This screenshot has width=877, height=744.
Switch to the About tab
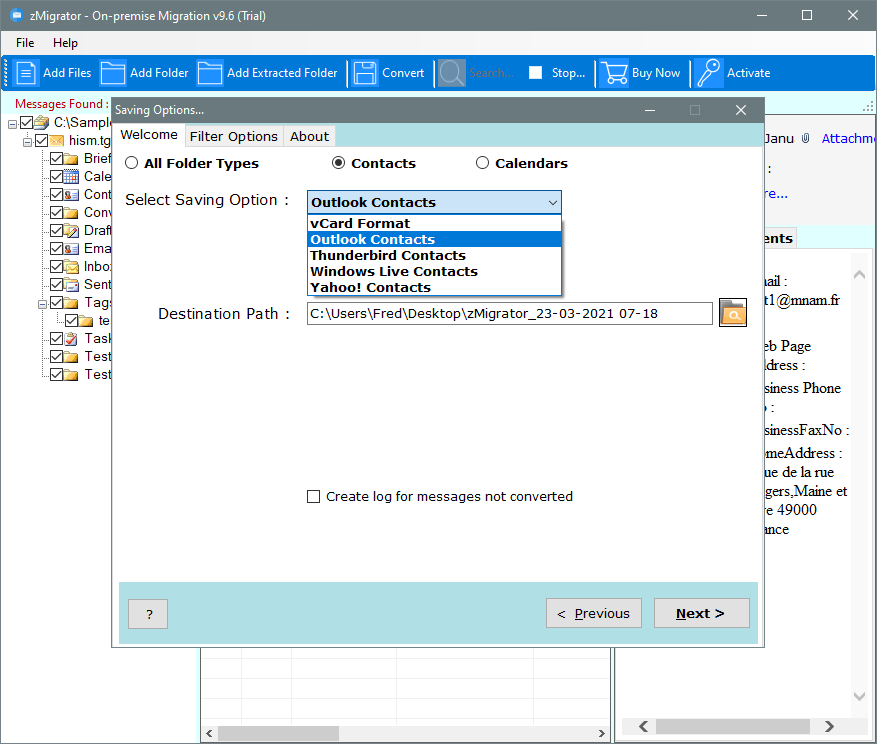click(309, 136)
